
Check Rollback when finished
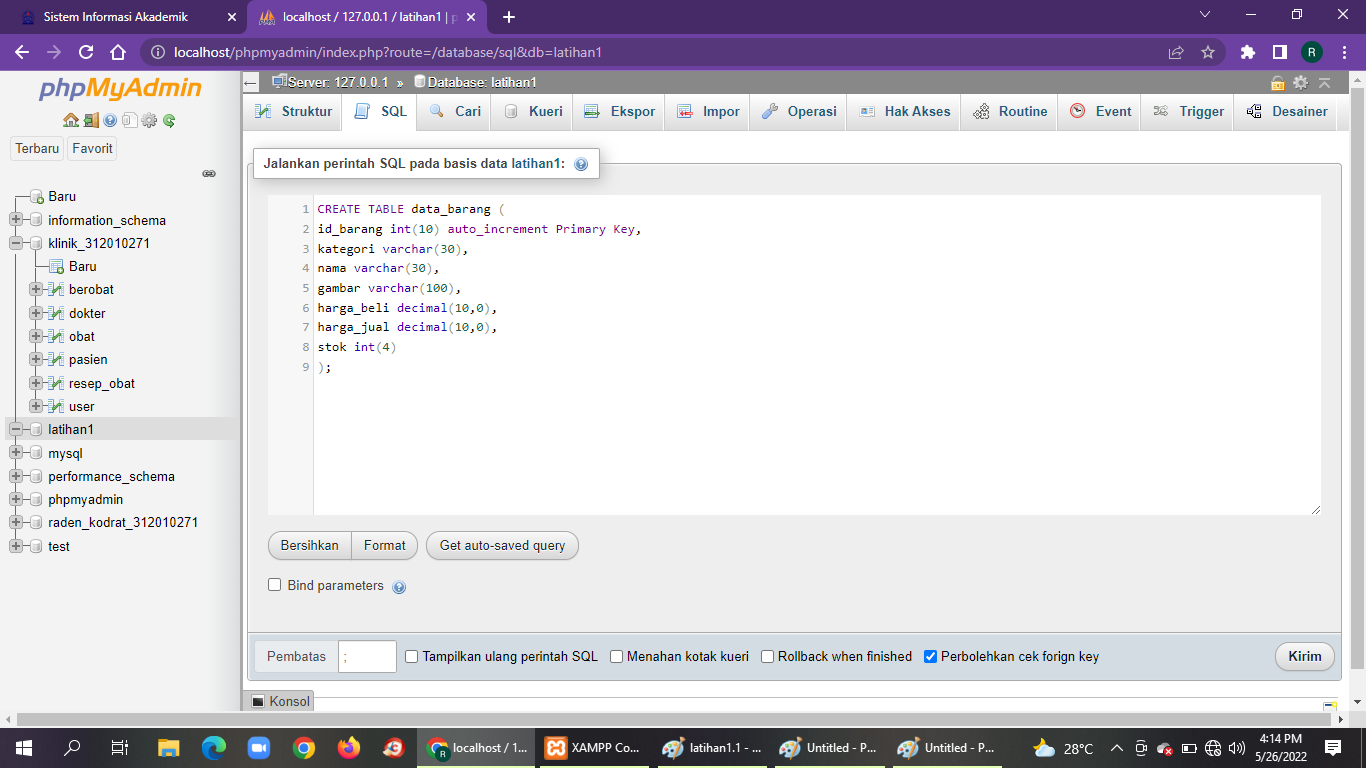766,657
